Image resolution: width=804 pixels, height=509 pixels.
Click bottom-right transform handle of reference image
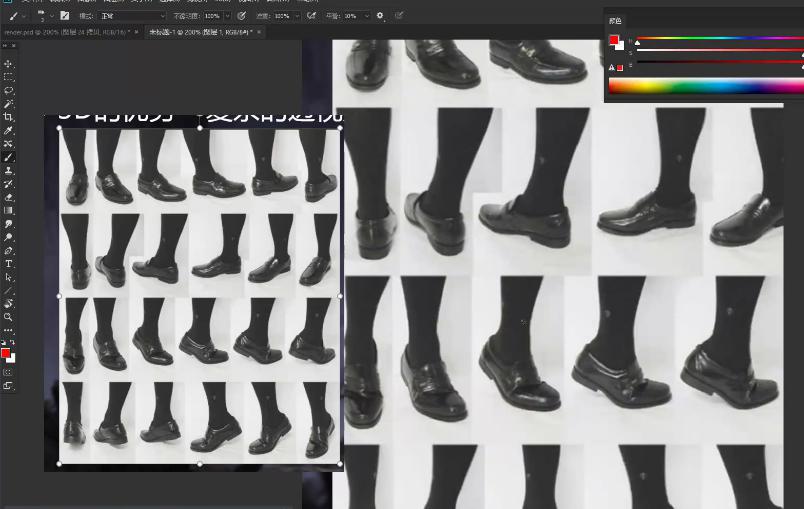340,464
